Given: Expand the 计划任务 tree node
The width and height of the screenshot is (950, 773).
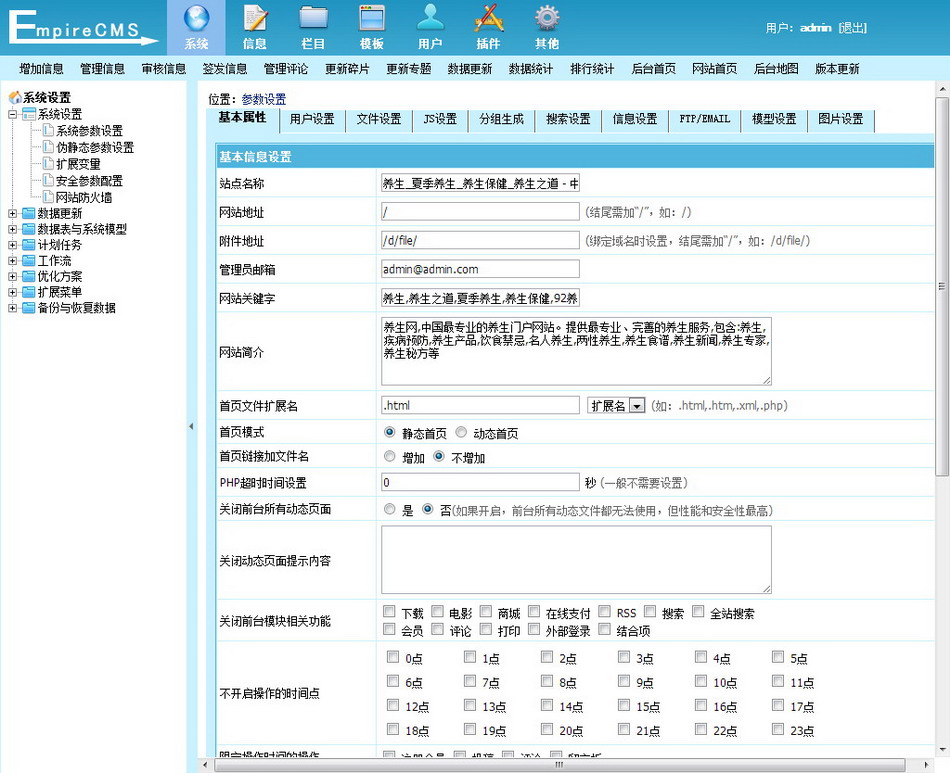Looking at the screenshot, I should 12,245.
